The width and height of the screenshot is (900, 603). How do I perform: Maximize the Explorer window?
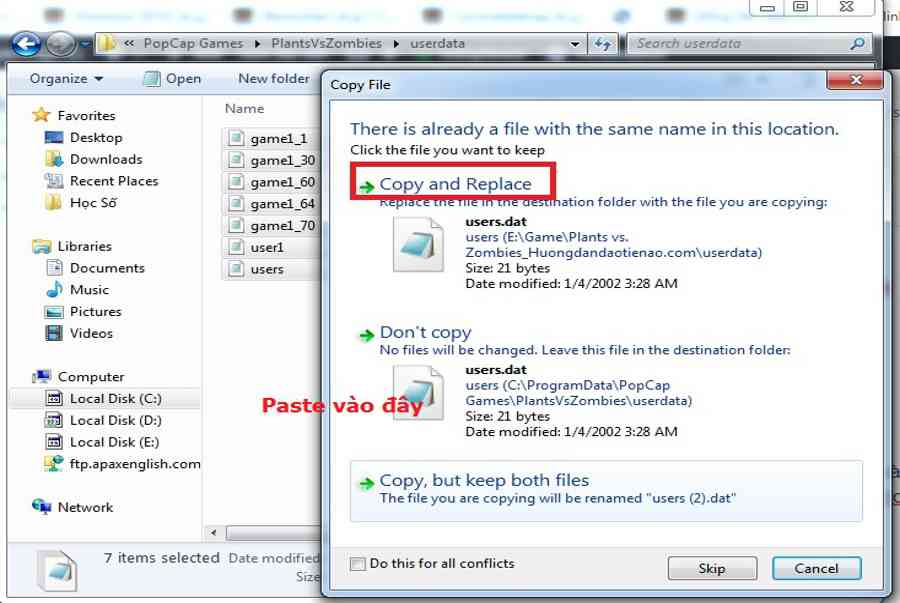point(801,7)
